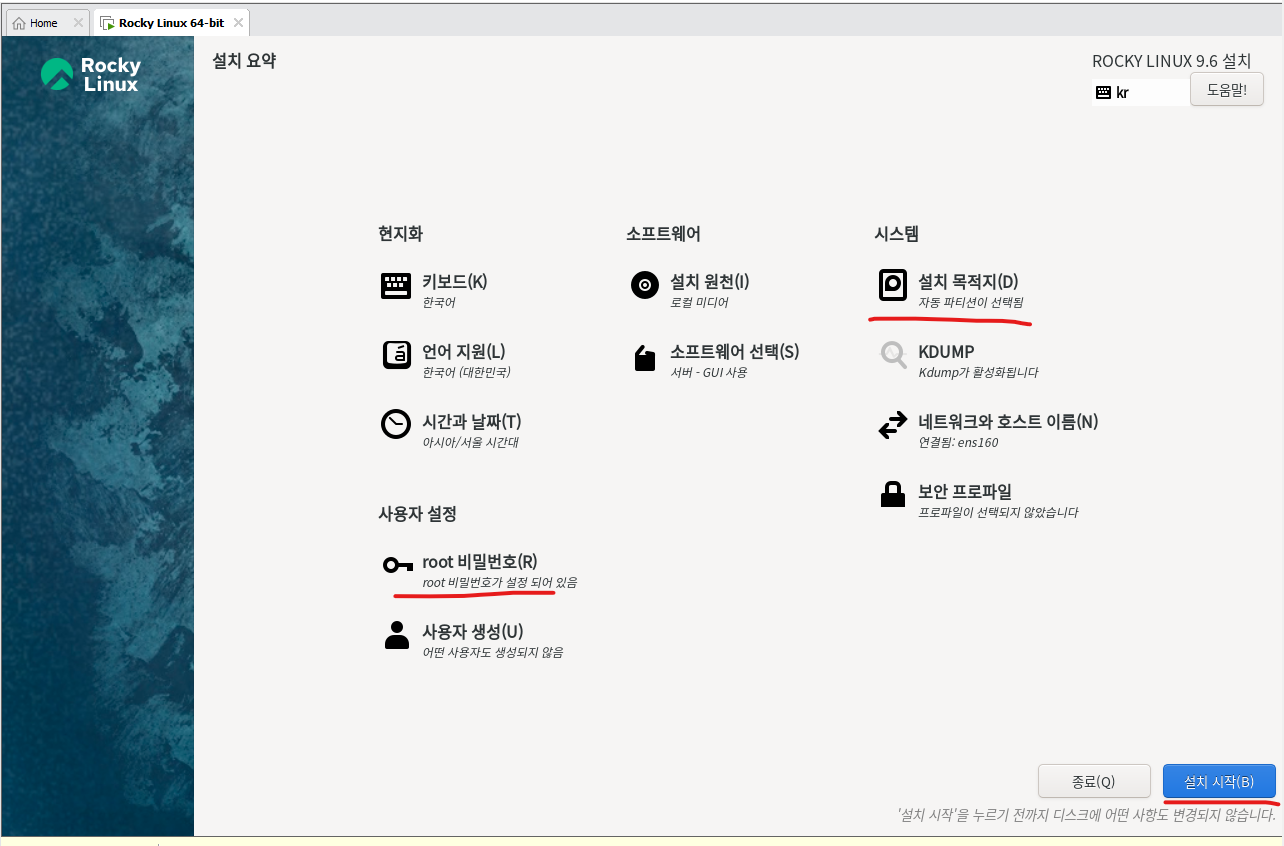Open 키보드(K) keyboard settings
Screen dimensions: 1284x846
pyautogui.click(x=455, y=281)
